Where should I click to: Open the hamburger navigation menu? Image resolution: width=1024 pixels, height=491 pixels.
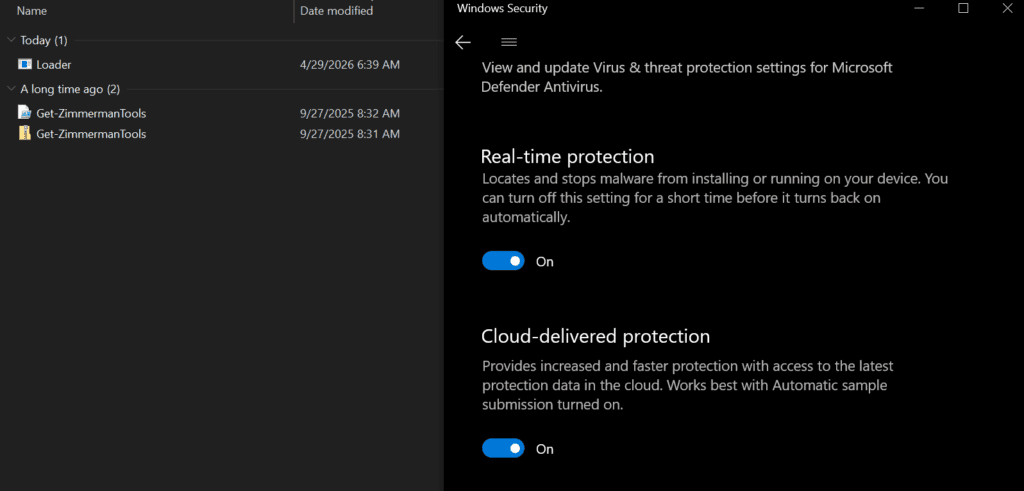tap(509, 42)
